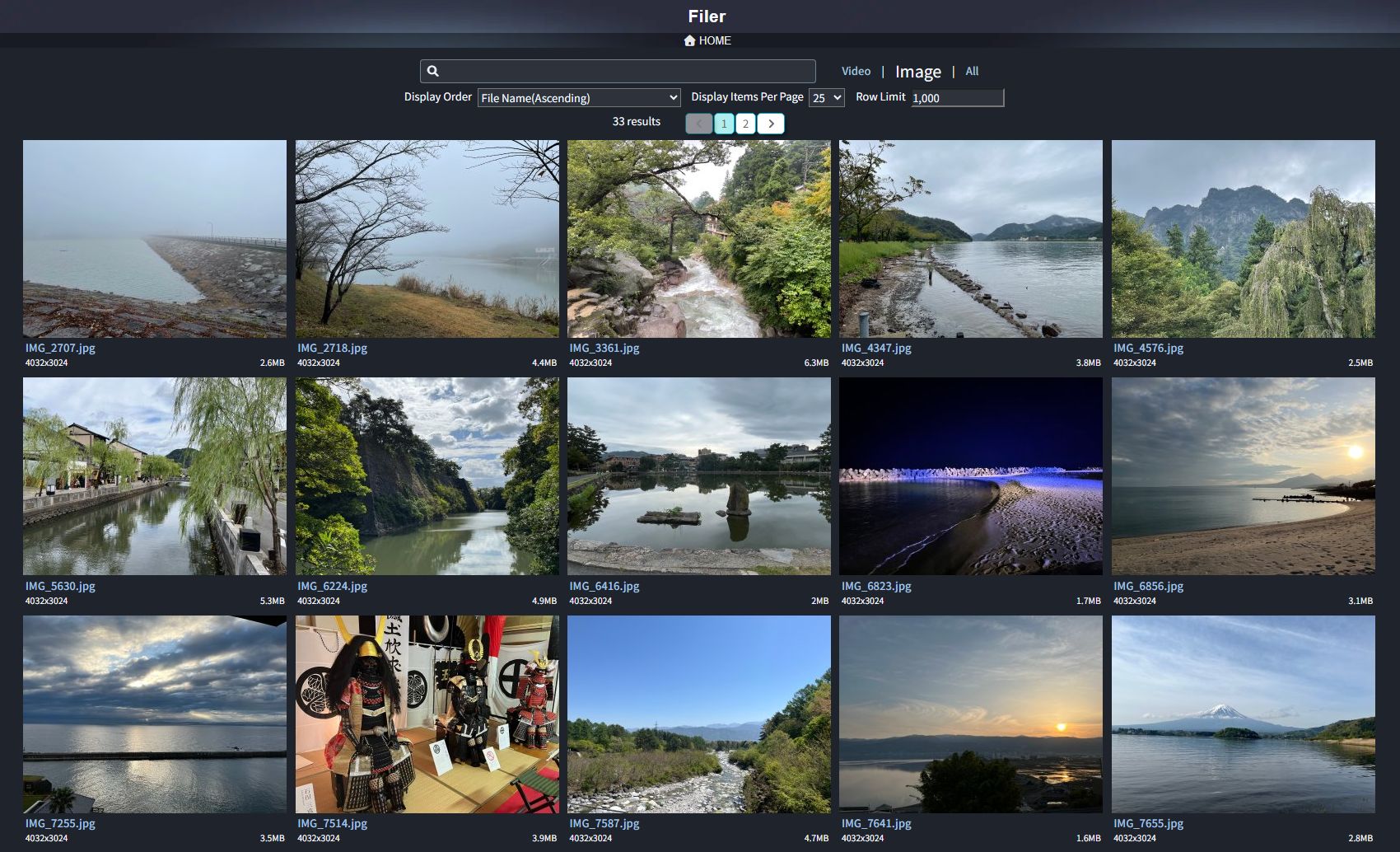Go to next page using arrow button
The height and width of the screenshot is (852, 1400).
point(771,124)
